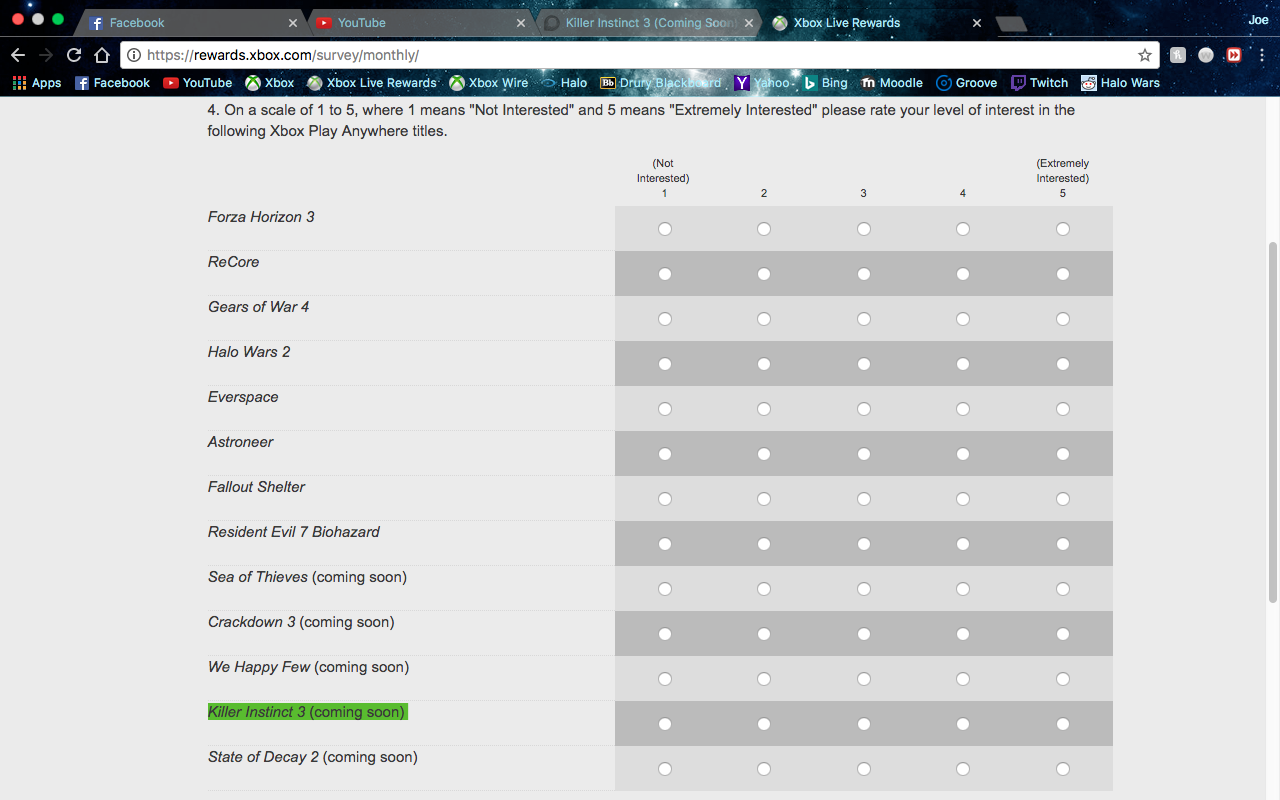Switch to the YouTube tab
Screen dimensions: 1280x800
coord(420,22)
